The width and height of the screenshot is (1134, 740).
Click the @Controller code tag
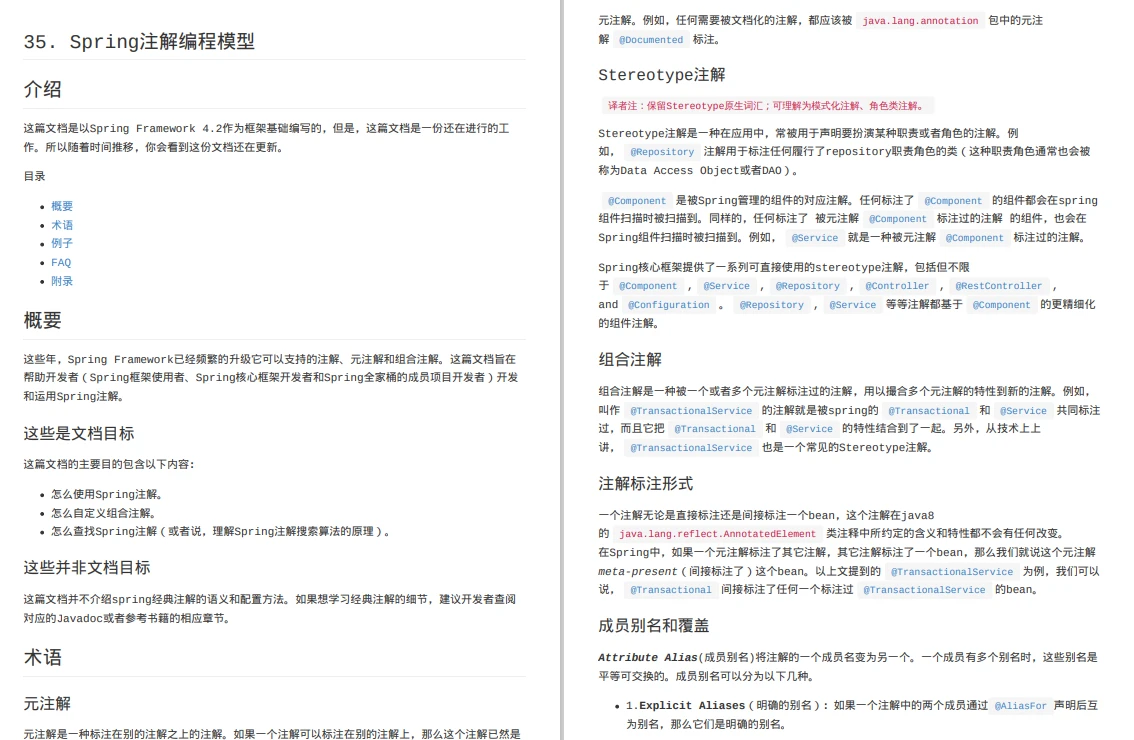point(897,286)
